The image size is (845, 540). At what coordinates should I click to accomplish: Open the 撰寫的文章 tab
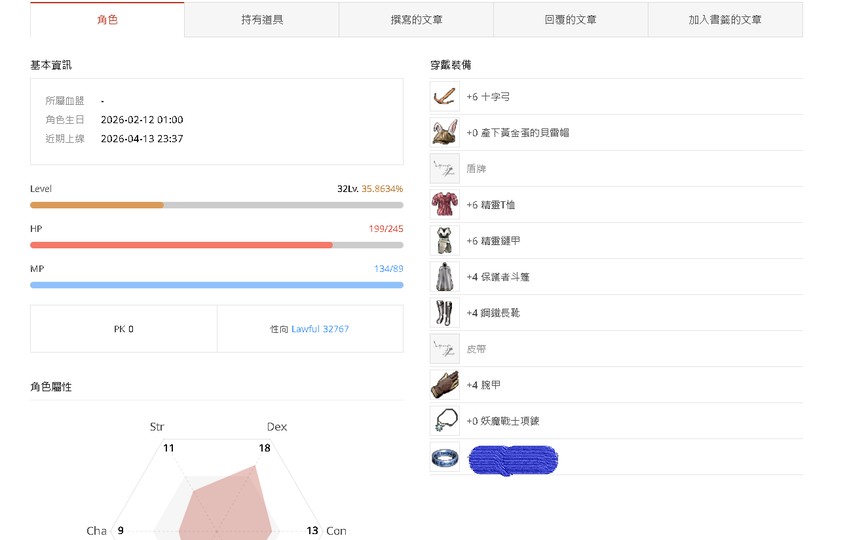tap(416, 20)
